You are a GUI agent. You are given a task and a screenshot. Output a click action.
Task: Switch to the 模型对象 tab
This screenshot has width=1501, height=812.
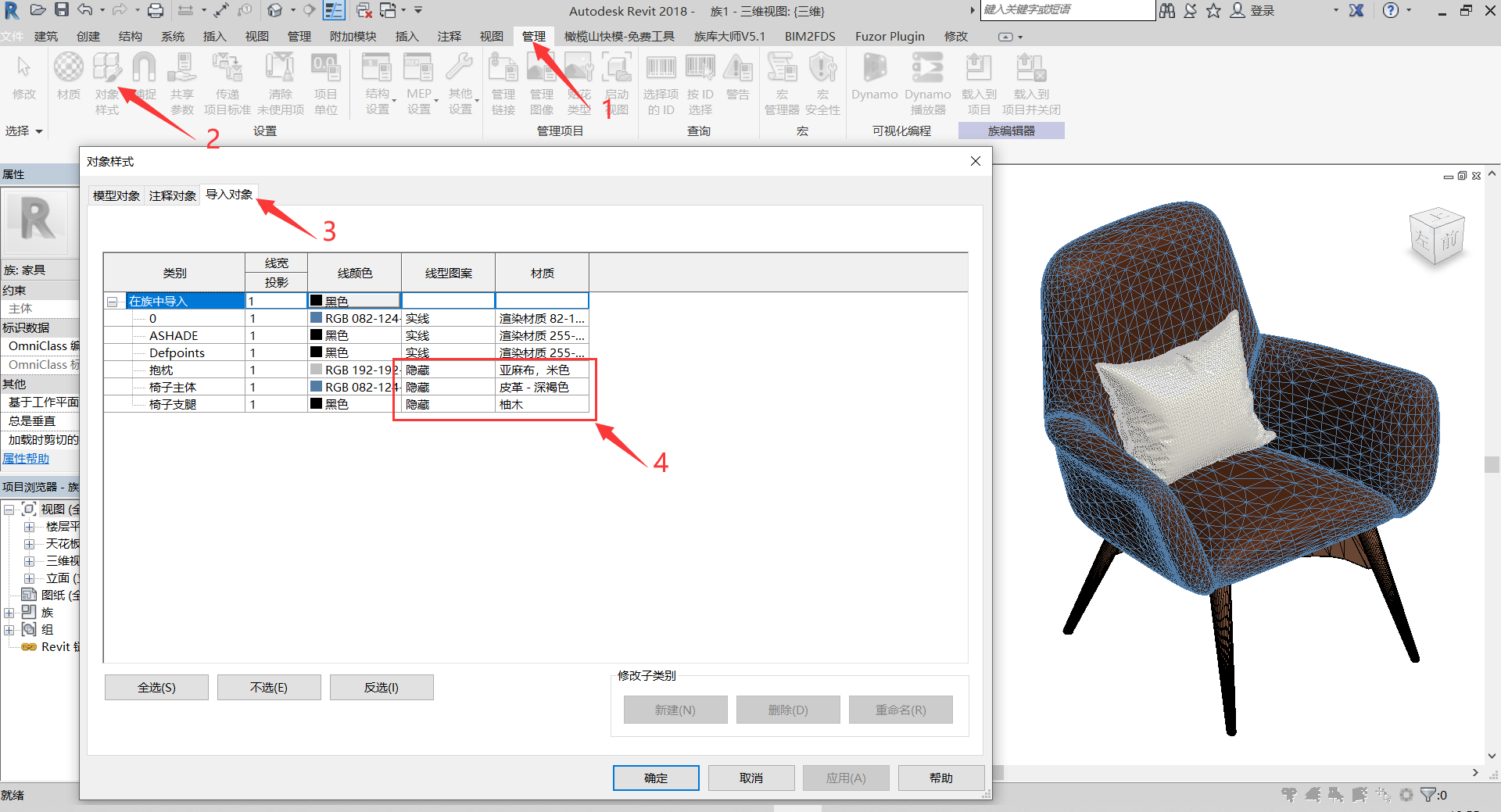115,195
